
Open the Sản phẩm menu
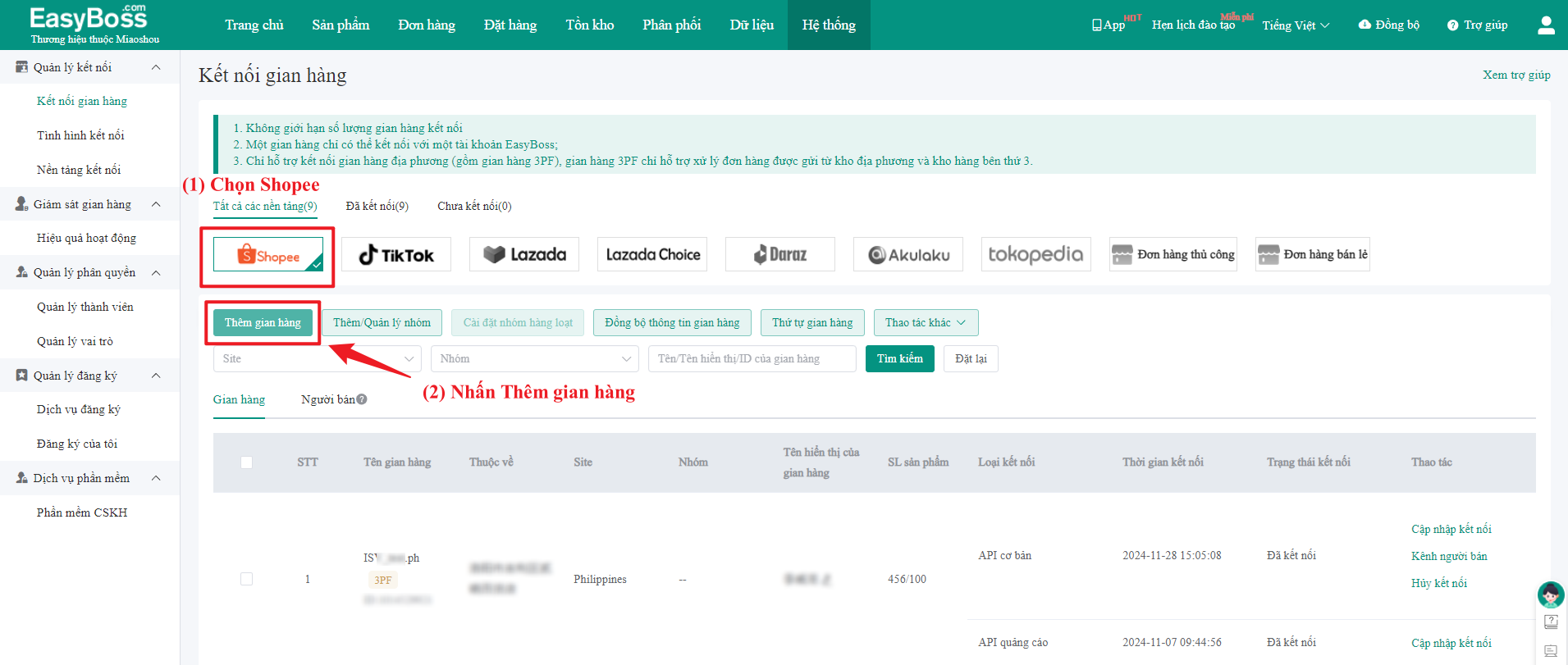[341, 25]
